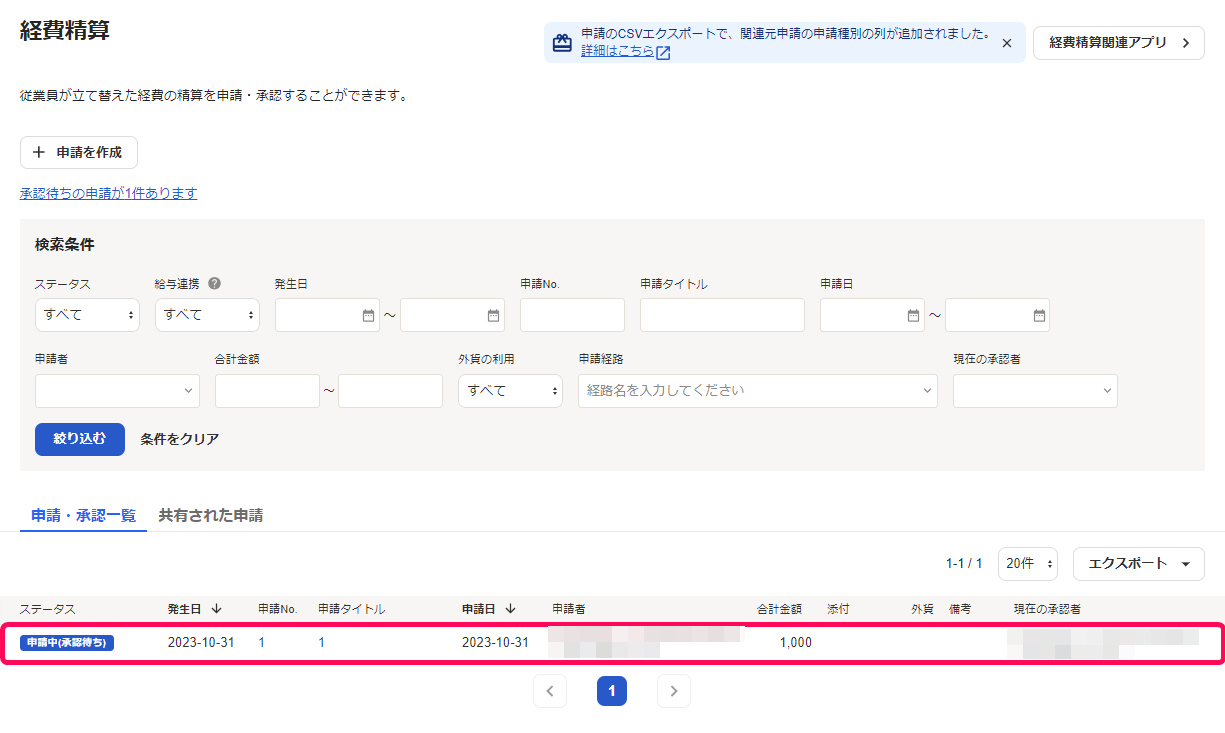1225x733 pixels.
Task: Close the CSV export notification banner
Action: [x=1006, y=43]
